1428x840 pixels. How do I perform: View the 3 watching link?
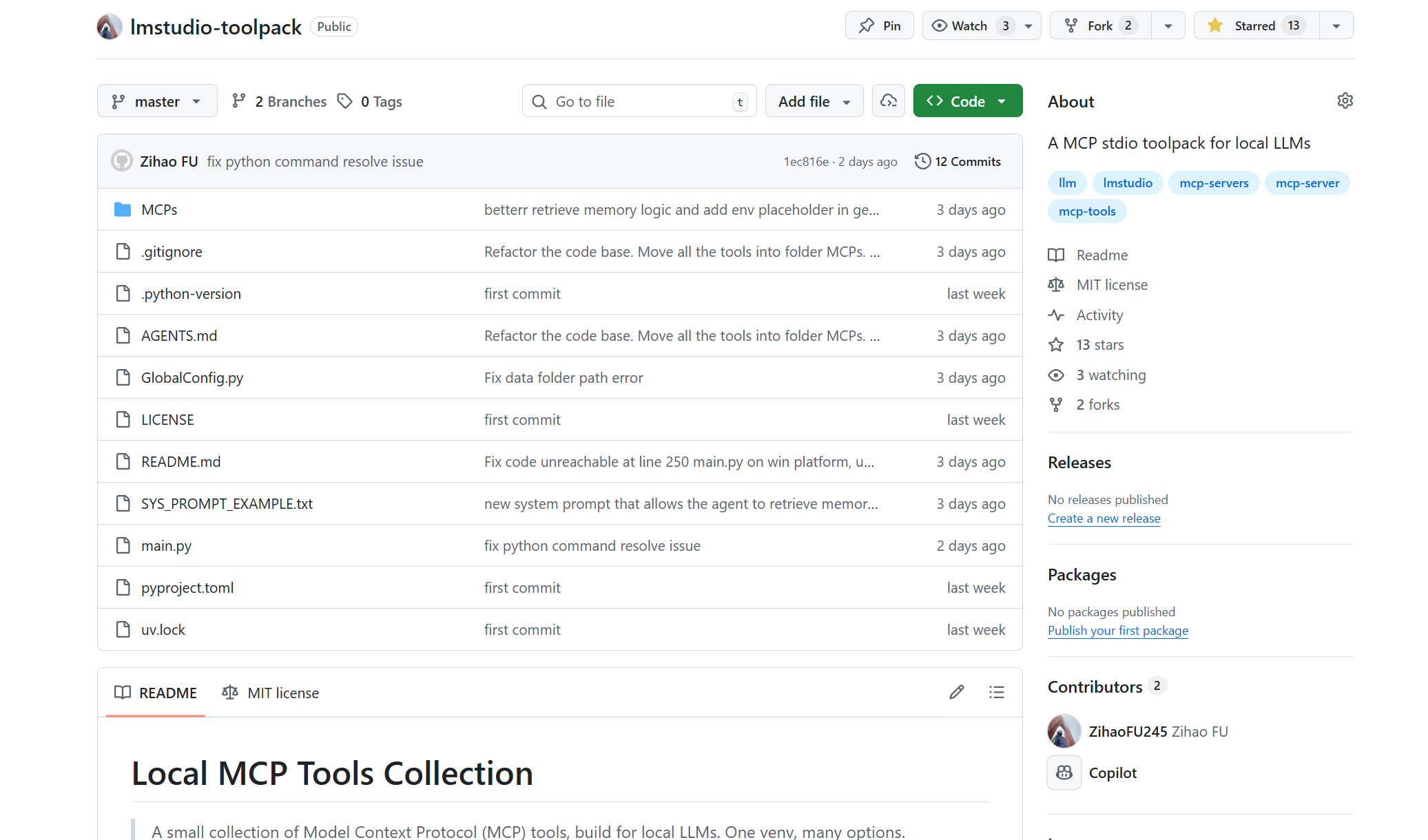1097,375
